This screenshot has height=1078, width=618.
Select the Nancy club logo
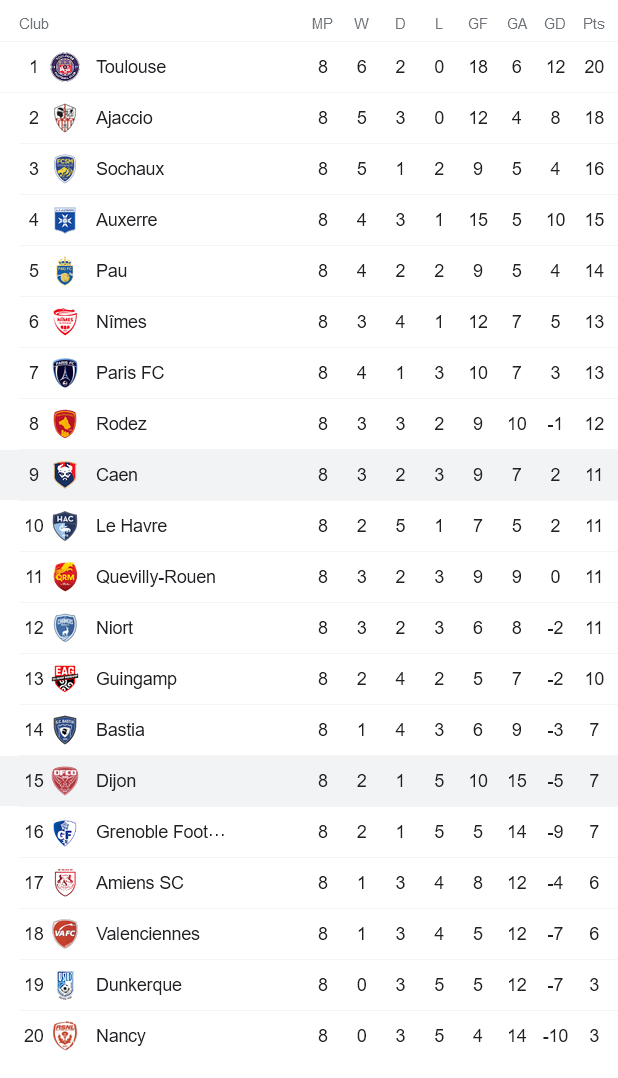(x=64, y=1036)
